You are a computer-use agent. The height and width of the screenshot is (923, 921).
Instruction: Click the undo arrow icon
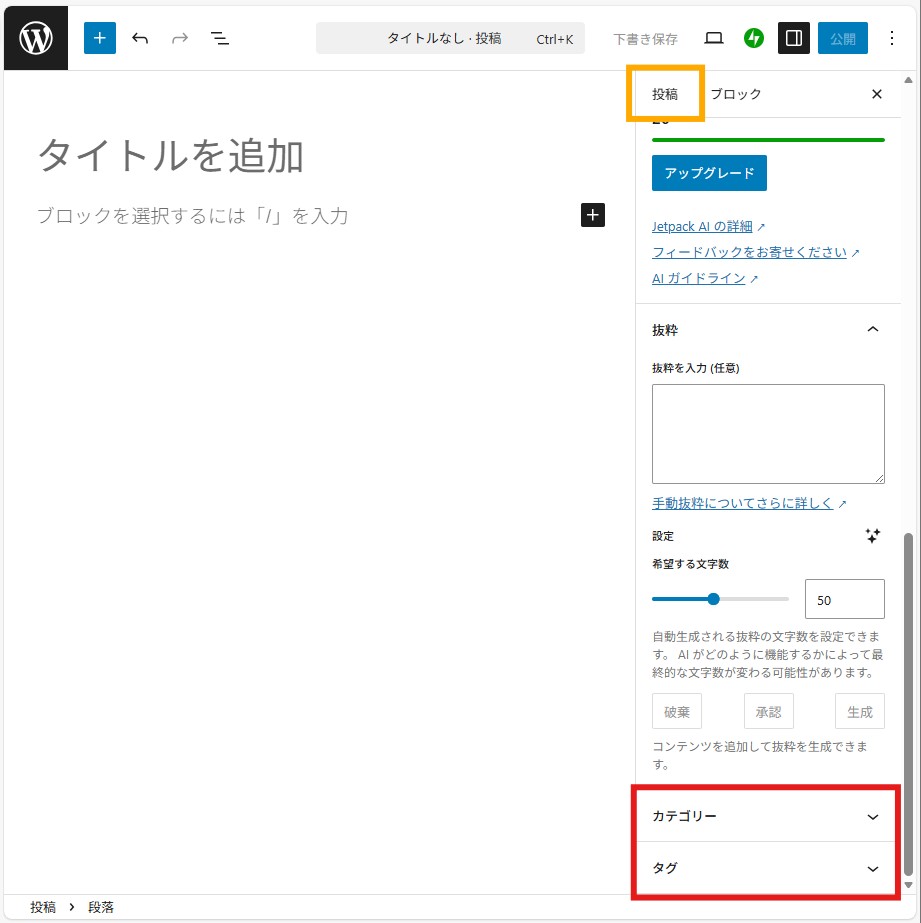140,38
